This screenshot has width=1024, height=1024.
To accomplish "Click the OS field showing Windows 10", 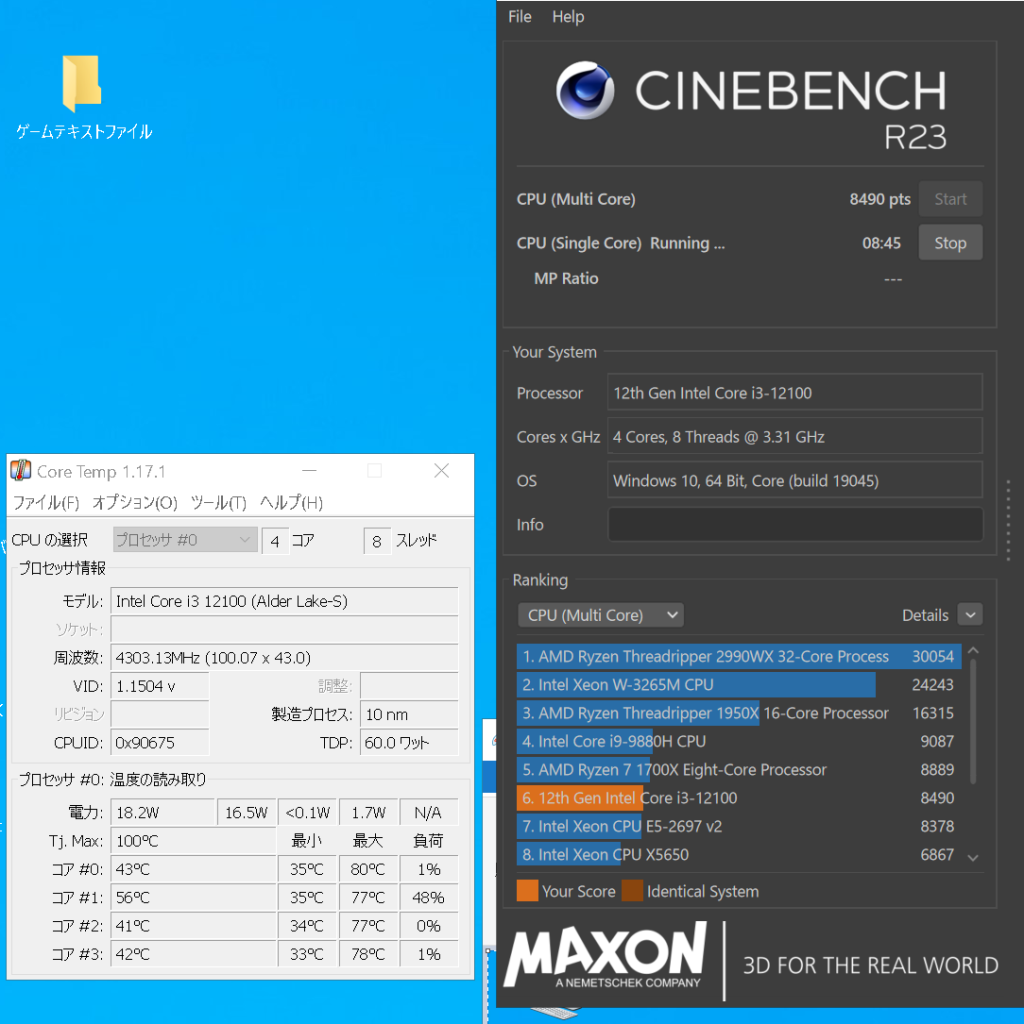I will click(795, 481).
